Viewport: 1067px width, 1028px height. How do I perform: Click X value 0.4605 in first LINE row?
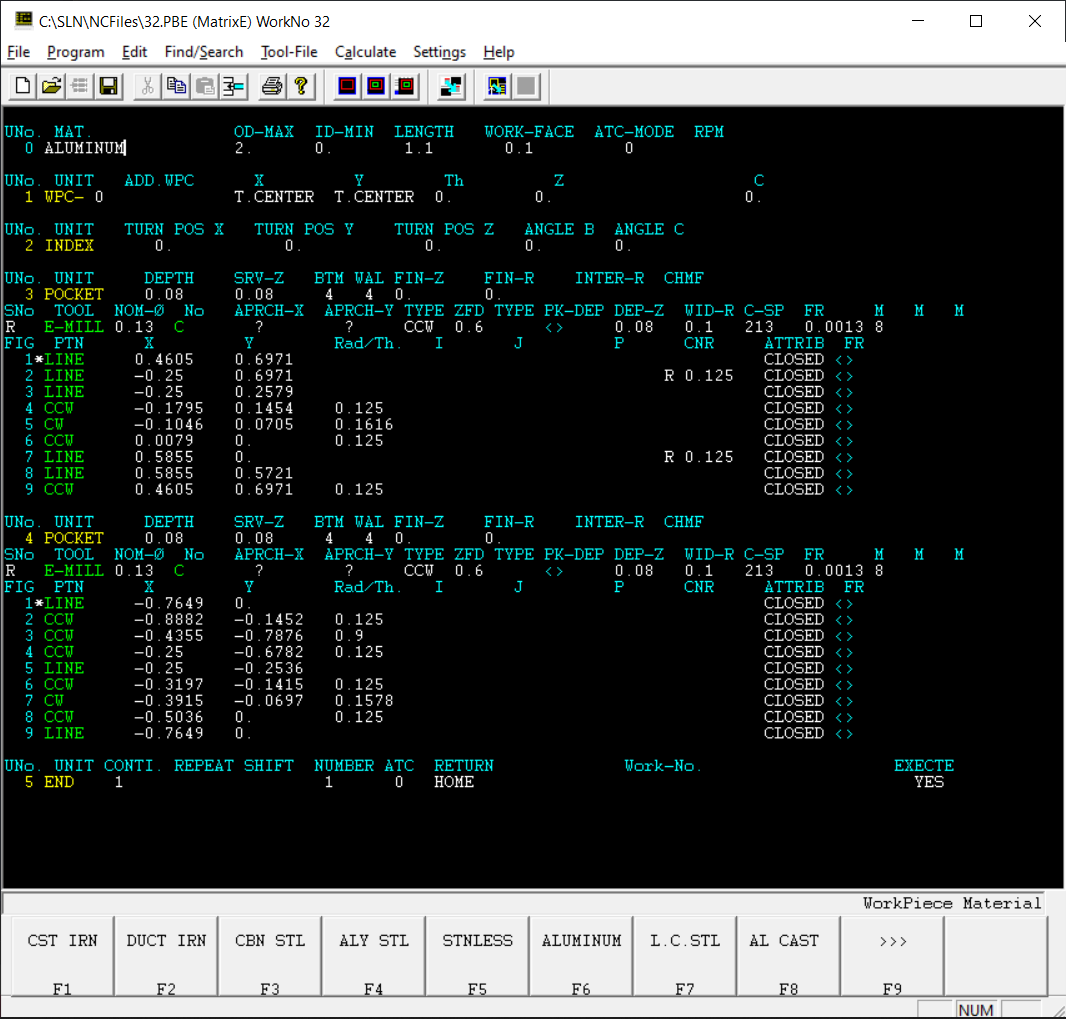(x=164, y=359)
